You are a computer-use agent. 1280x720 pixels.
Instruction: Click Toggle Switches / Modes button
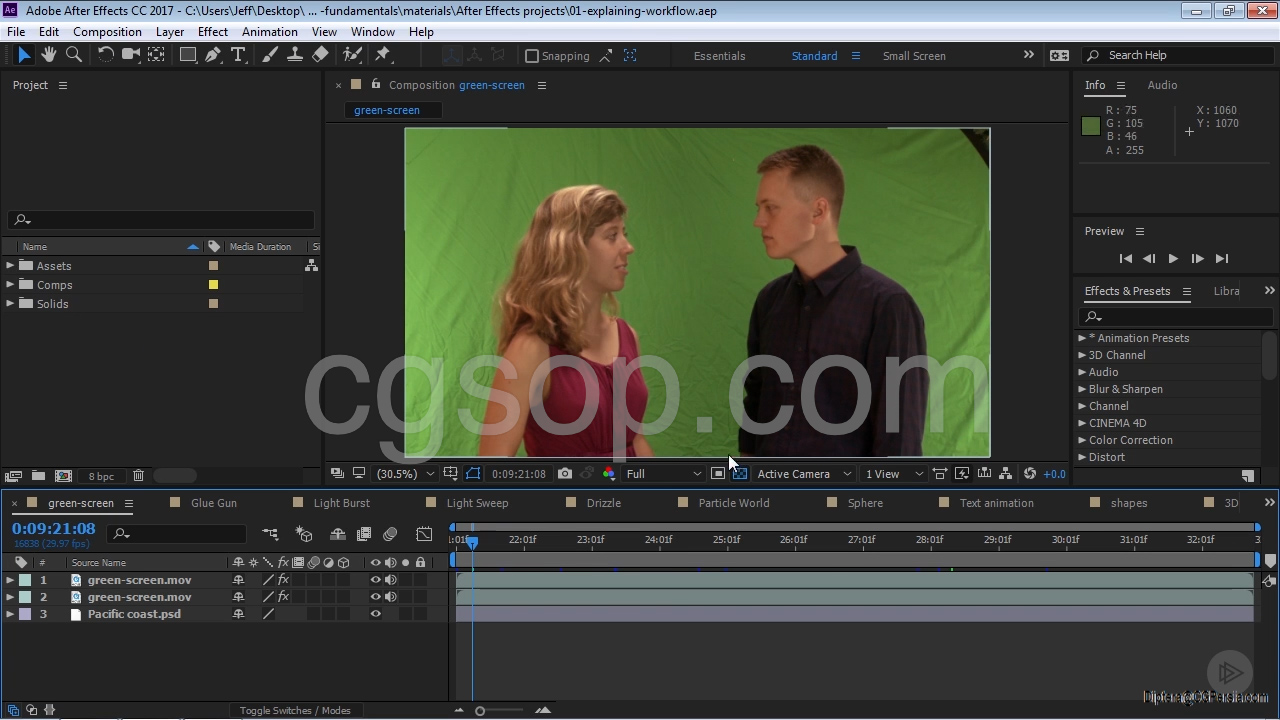click(295, 711)
